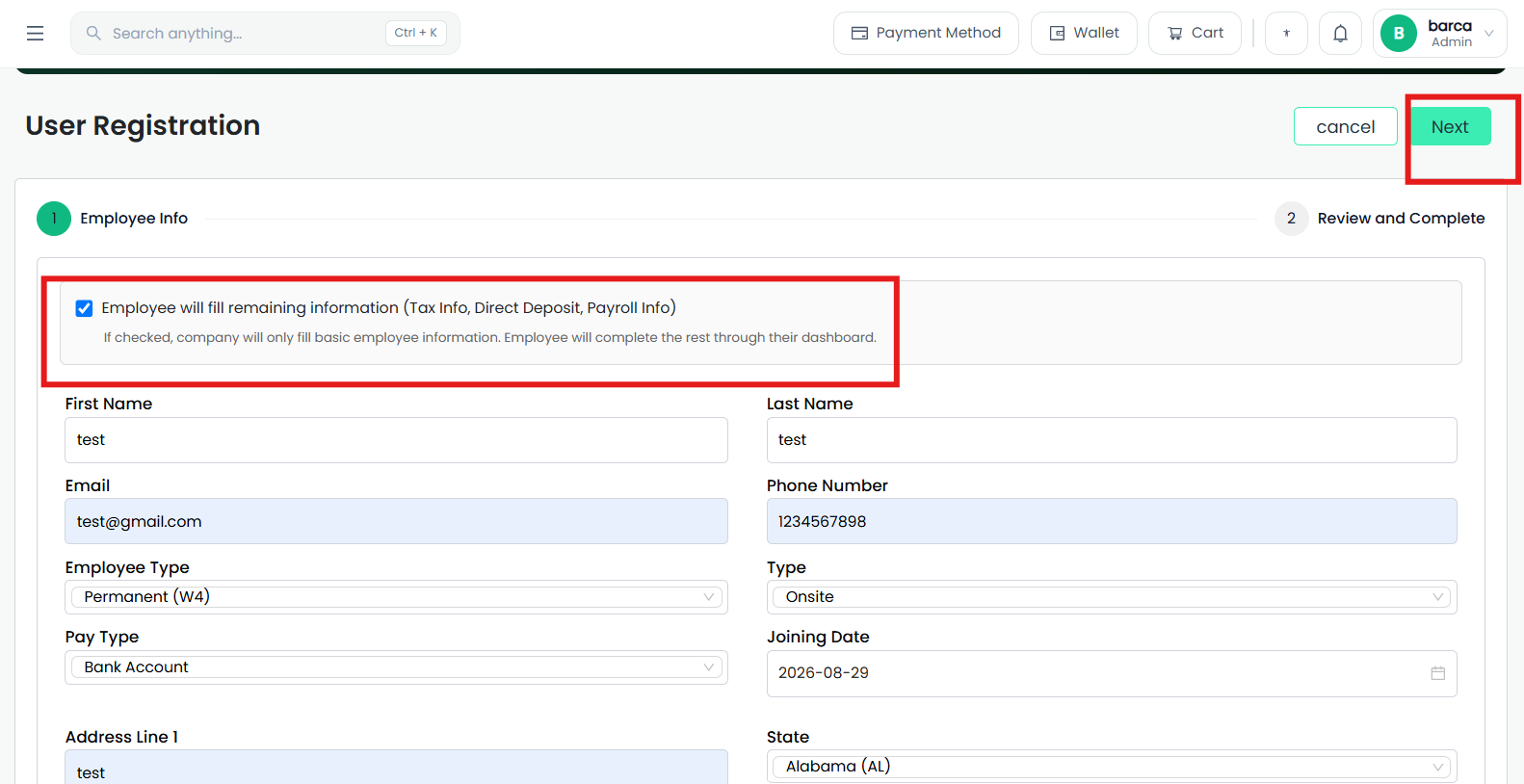This screenshot has width=1524, height=784.
Task: Click the User Registration heading
Action: [143, 126]
